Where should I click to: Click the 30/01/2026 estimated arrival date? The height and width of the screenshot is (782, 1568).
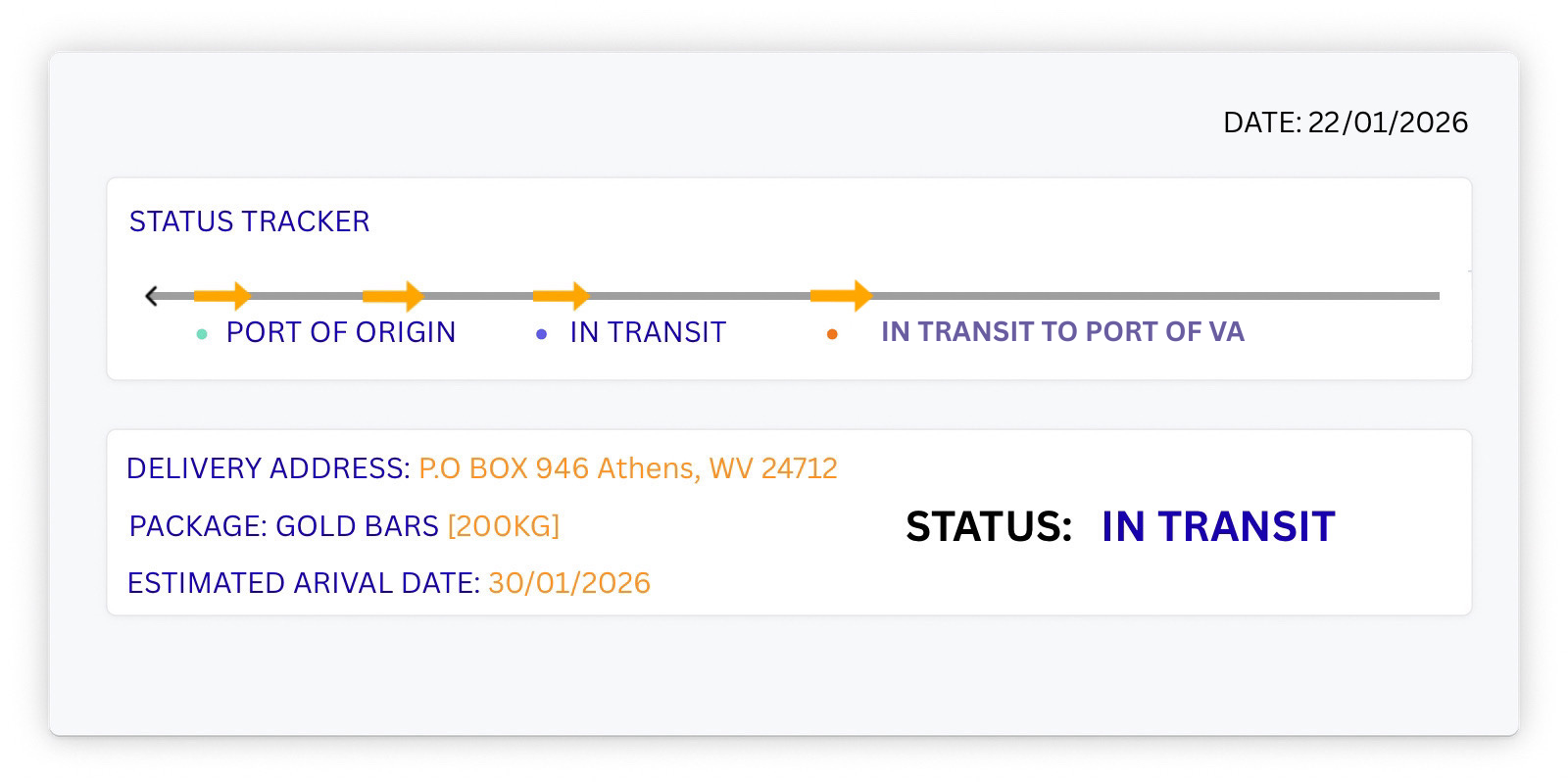tap(569, 583)
